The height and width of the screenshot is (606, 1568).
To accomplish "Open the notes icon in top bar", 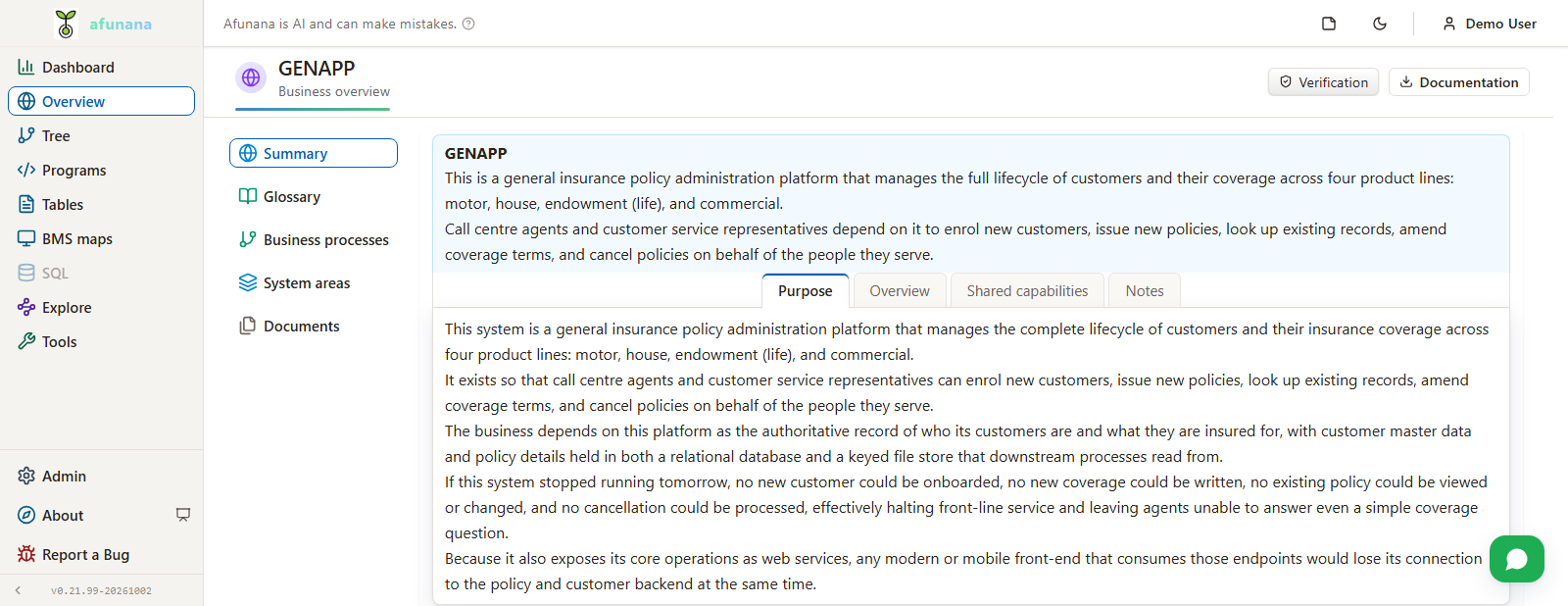I will [x=1329, y=24].
